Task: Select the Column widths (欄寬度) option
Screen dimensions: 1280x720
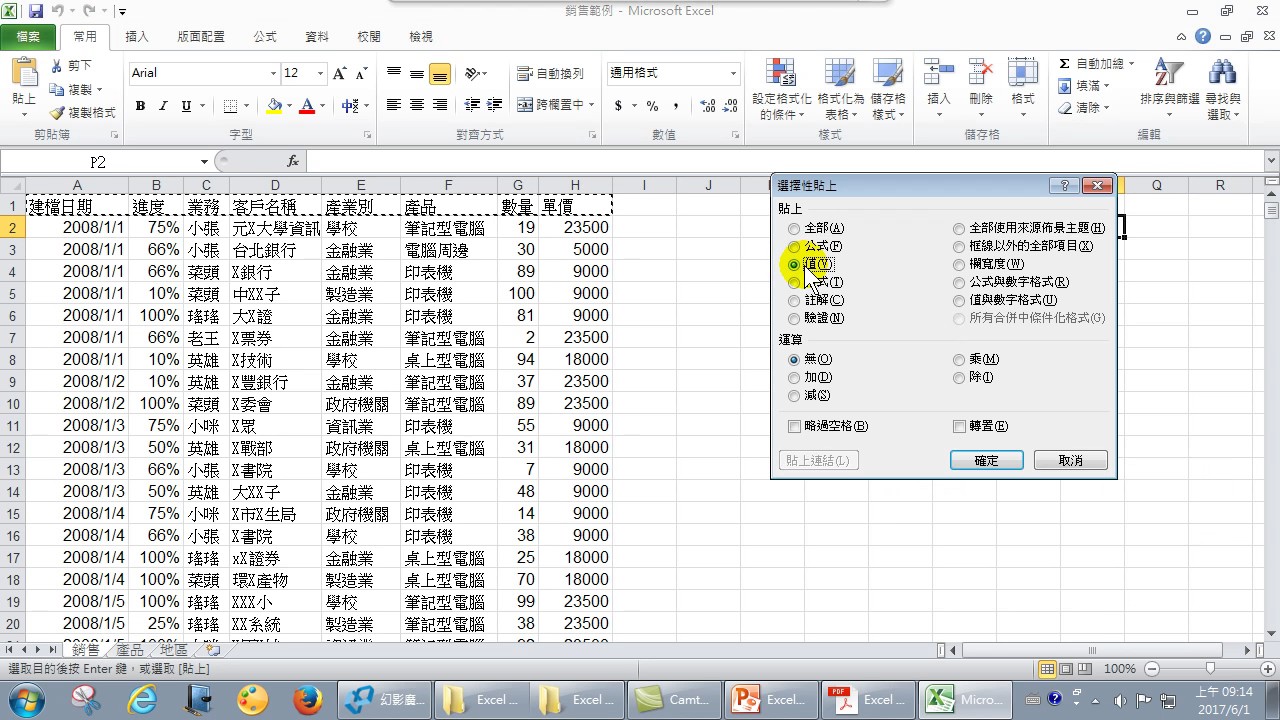Action: pos(959,265)
